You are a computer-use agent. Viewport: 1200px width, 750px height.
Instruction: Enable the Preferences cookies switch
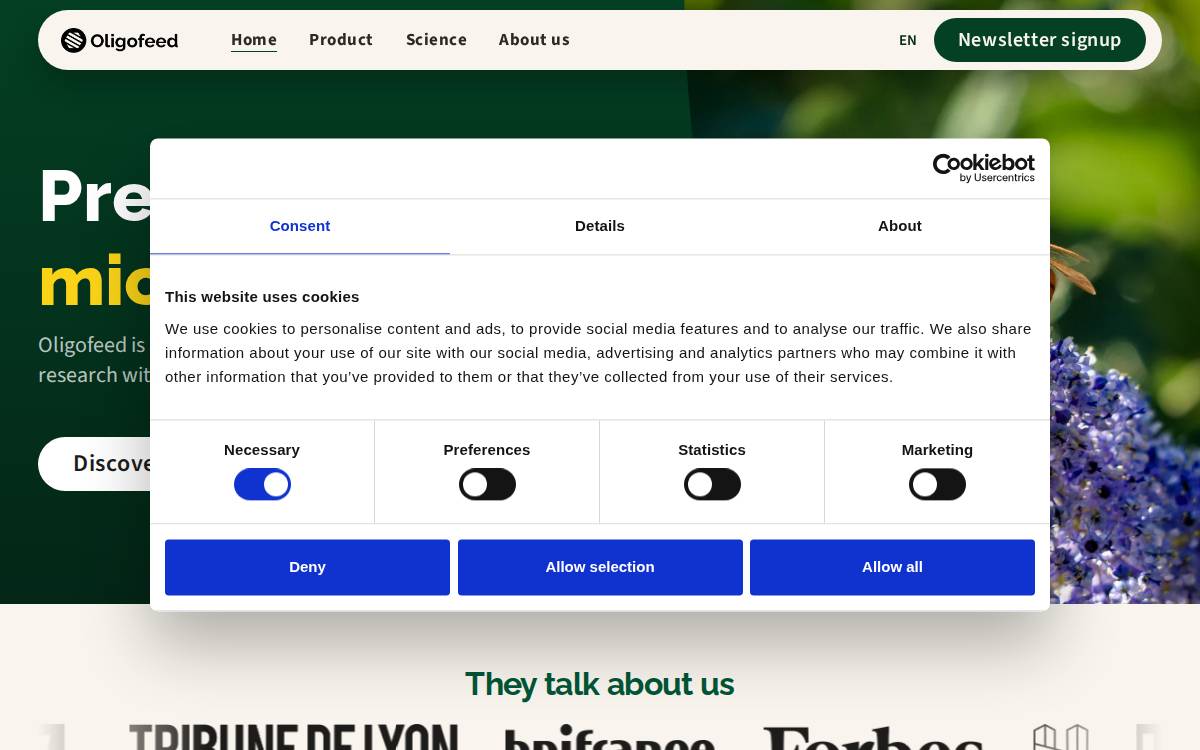pos(487,484)
